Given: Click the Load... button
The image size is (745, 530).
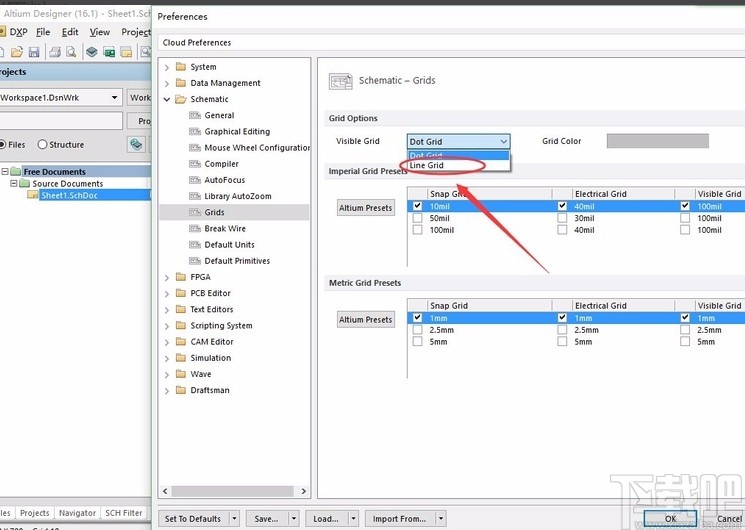Looking at the screenshot, I should click(326, 519).
